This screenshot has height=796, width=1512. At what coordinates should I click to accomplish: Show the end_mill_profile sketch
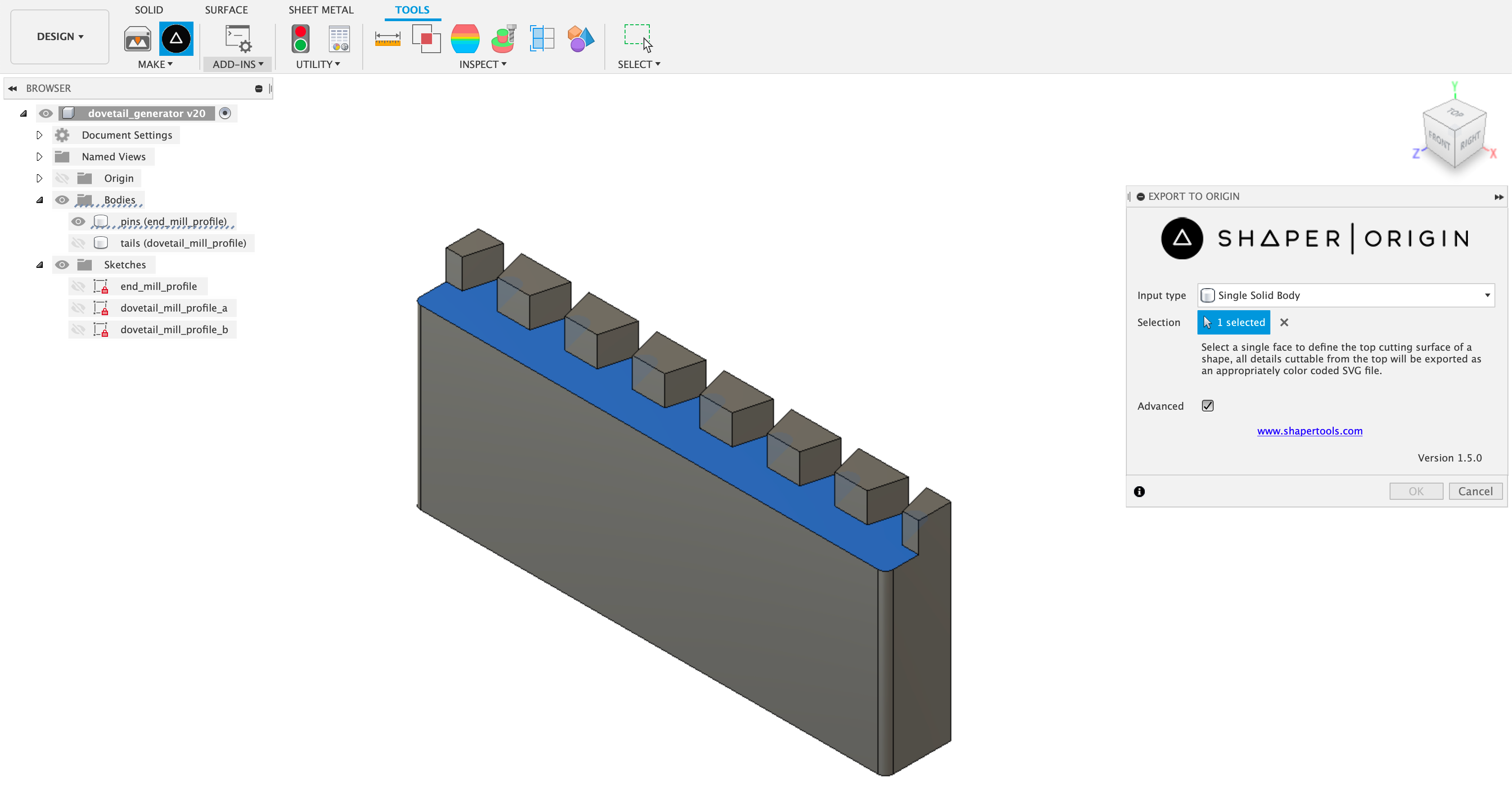[78, 287]
